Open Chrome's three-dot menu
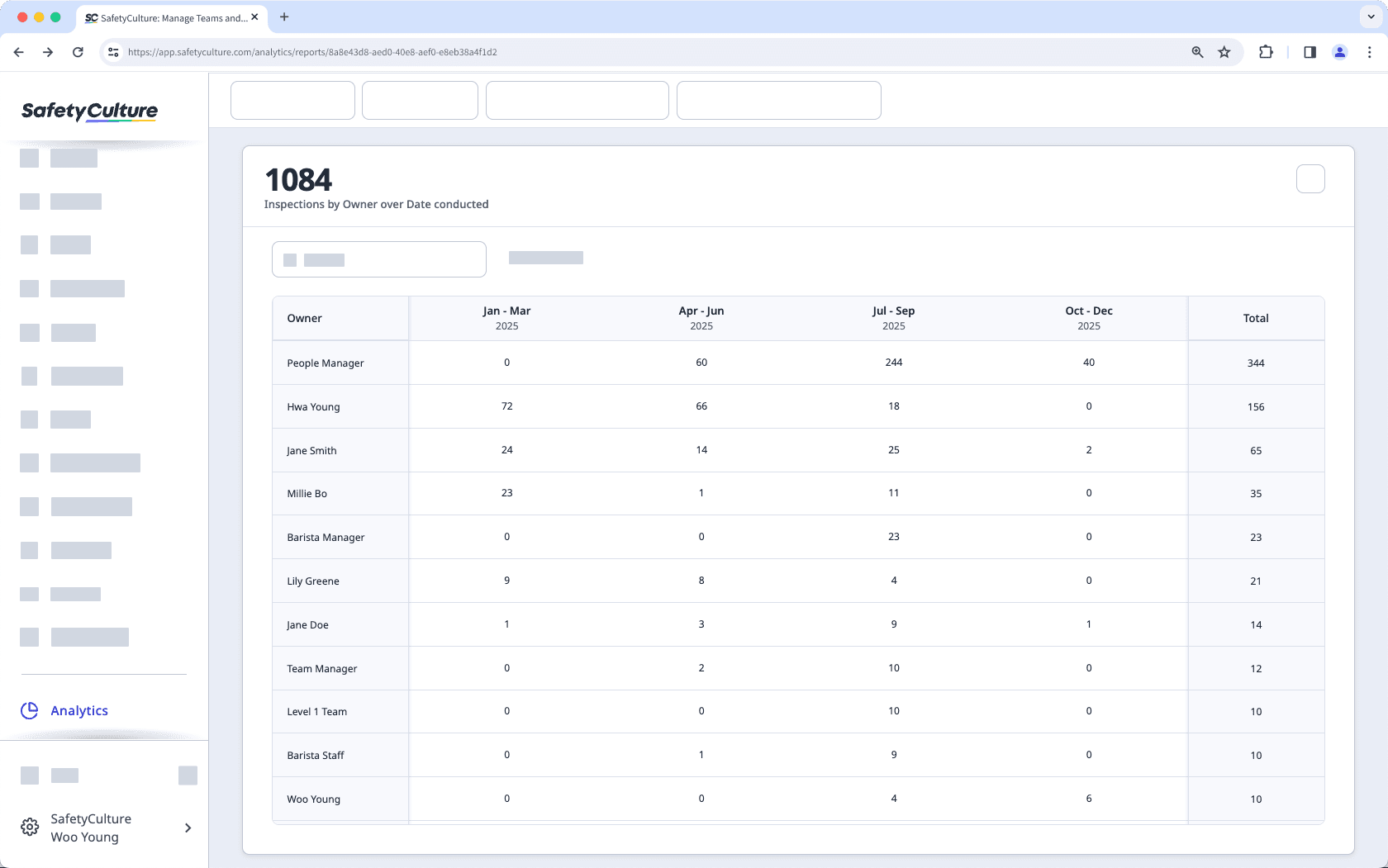Viewport: 1388px width, 868px height. click(x=1371, y=51)
